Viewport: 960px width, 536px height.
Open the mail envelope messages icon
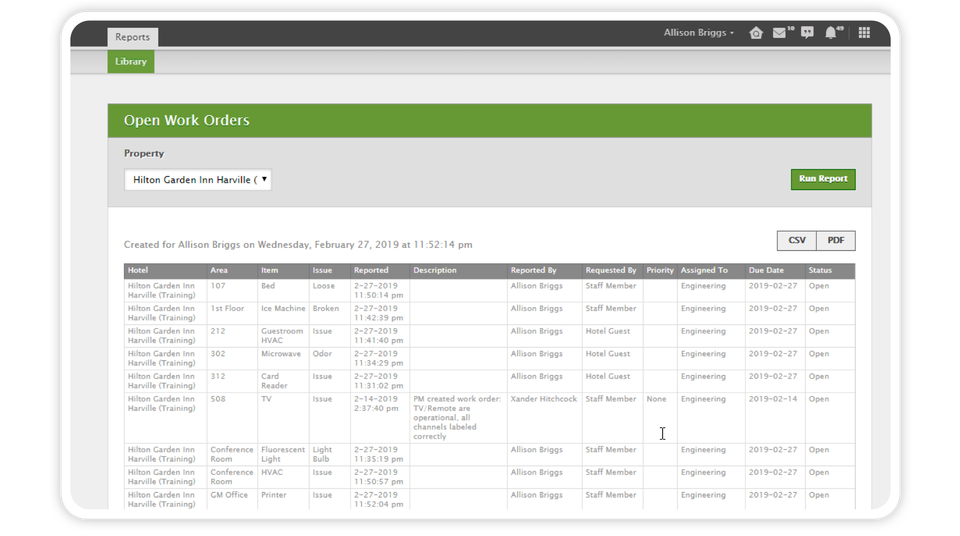(780, 33)
